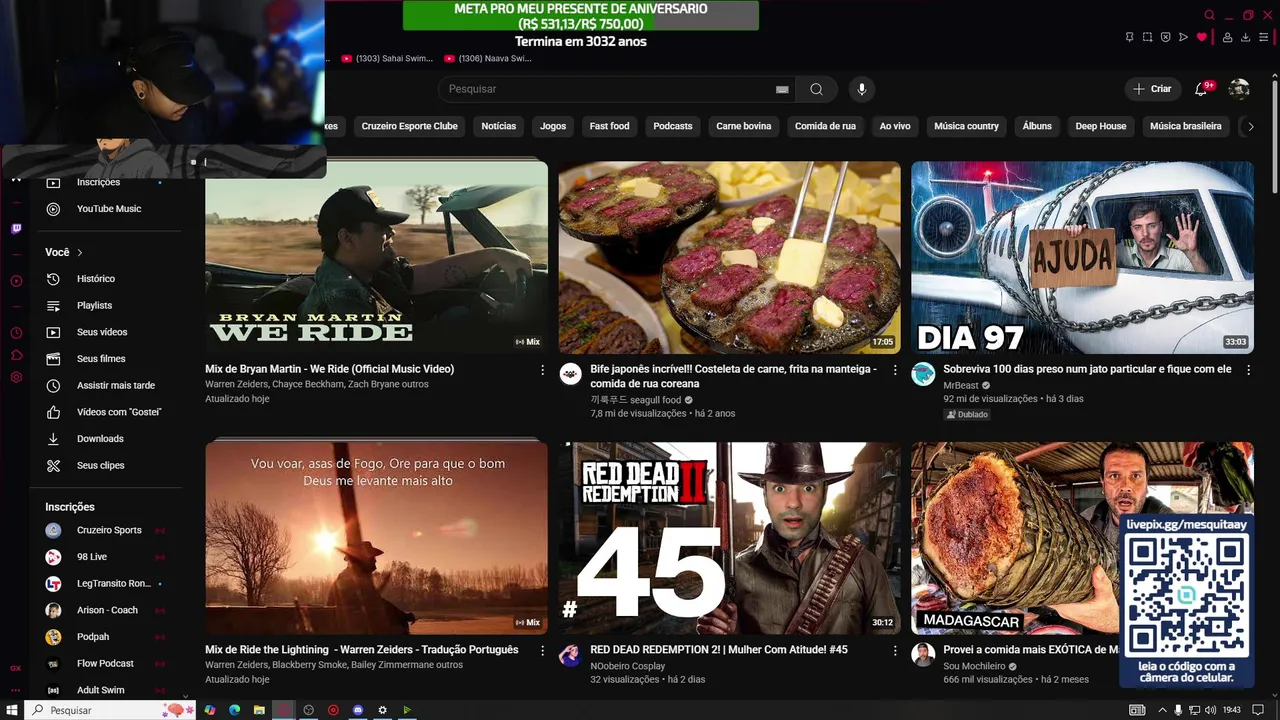Screen dimensions: 1280x720
Task: Open Opera GX easy setup sliders icon
Action: coord(1264,37)
